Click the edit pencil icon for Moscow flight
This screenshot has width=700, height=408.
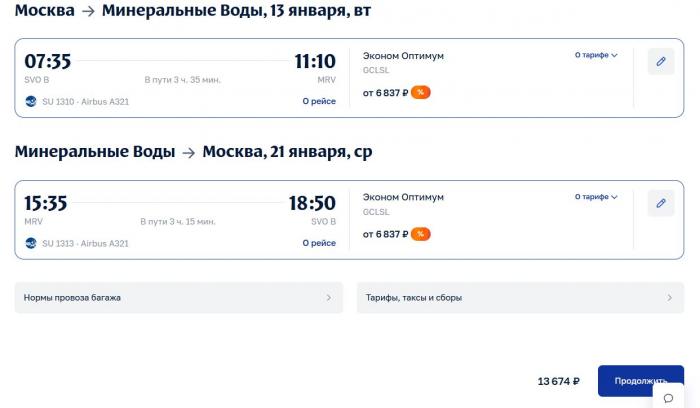pos(660,62)
